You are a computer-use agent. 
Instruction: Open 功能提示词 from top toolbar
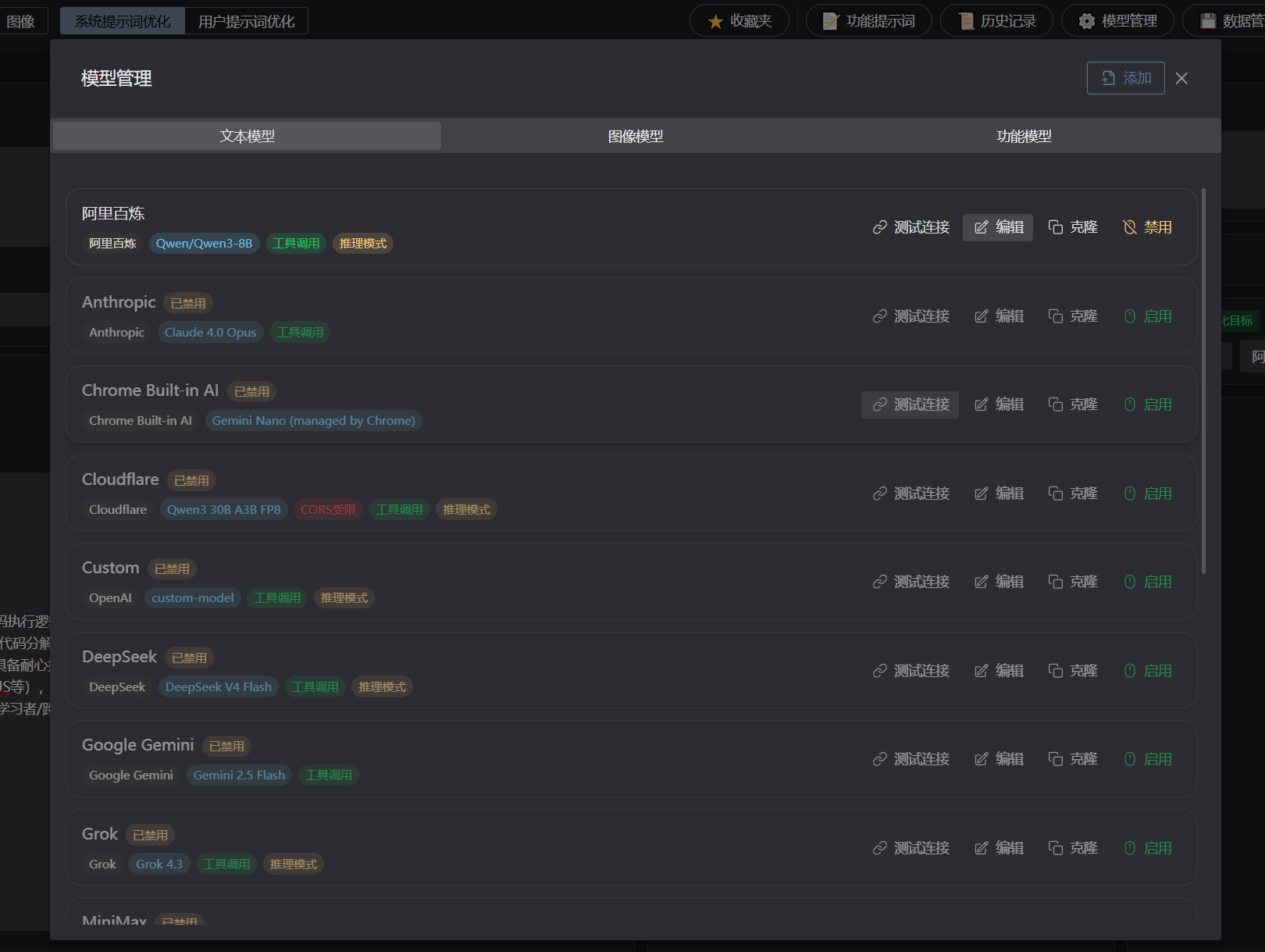(869, 21)
